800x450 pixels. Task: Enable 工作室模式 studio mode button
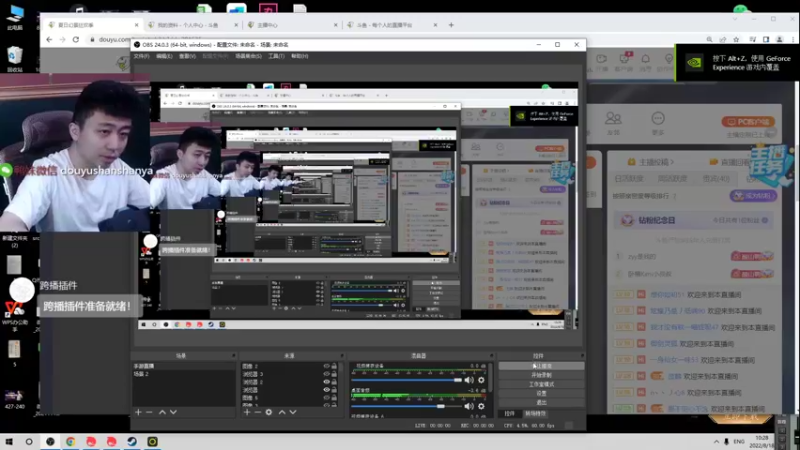pyautogui.click(x=541, y=384)
